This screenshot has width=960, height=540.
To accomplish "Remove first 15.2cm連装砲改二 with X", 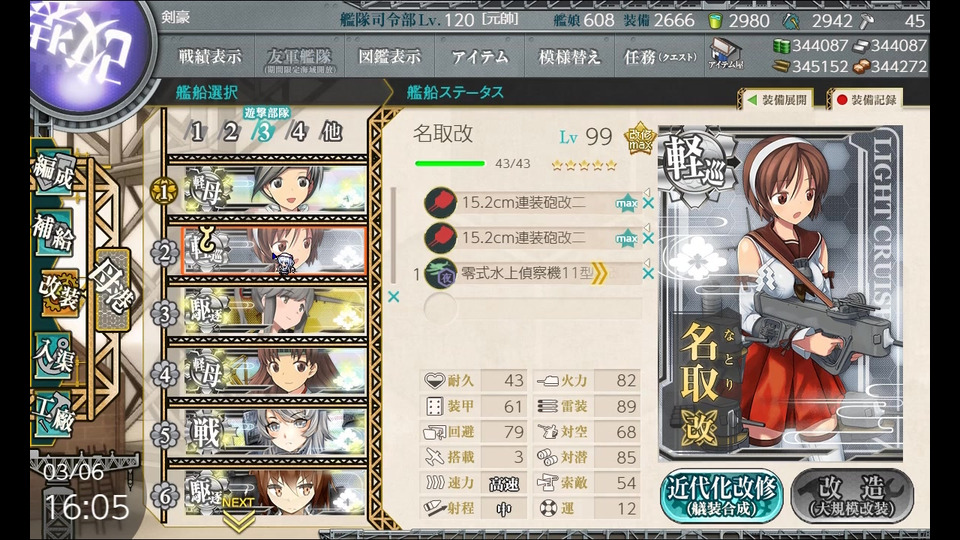I will pyautogui.click(x=648, y=203).
